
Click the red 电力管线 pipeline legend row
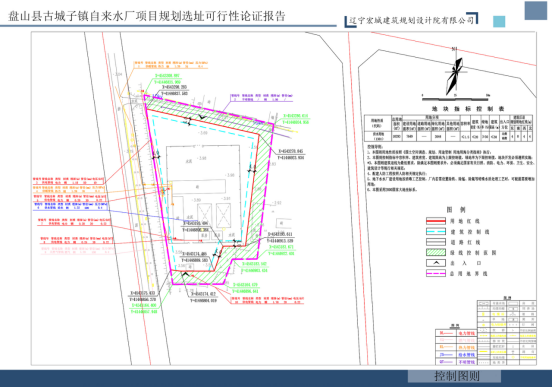coord(456,333)
